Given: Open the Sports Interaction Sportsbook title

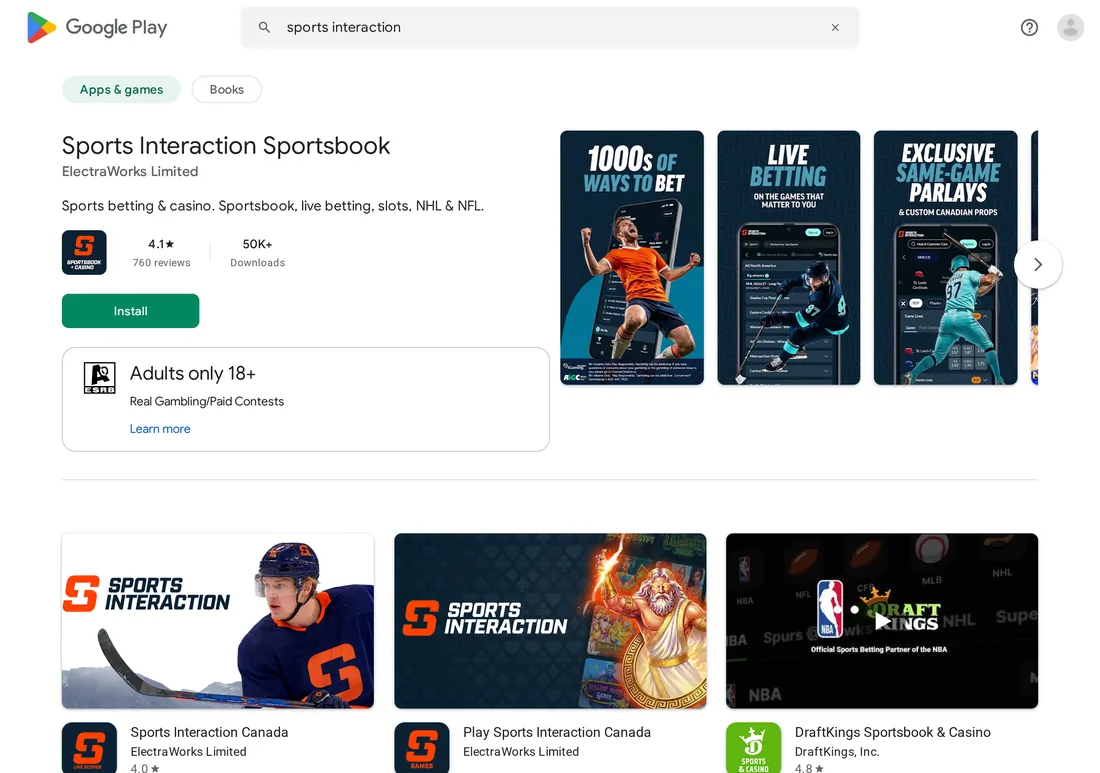Looking at the screenshot, I should [226, 145].
